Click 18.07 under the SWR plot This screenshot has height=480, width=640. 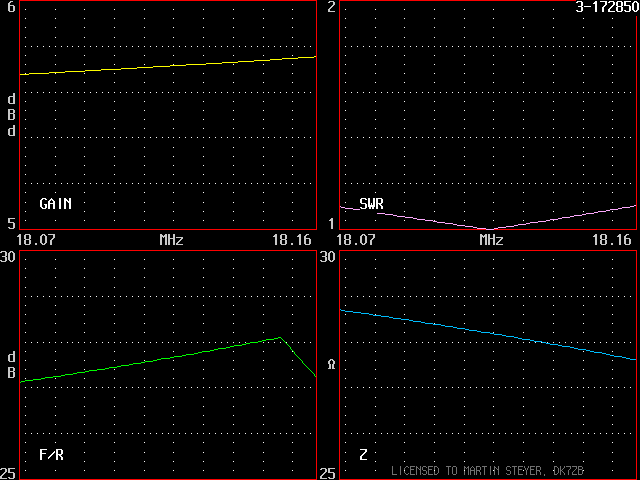click(x=356, y=240)
